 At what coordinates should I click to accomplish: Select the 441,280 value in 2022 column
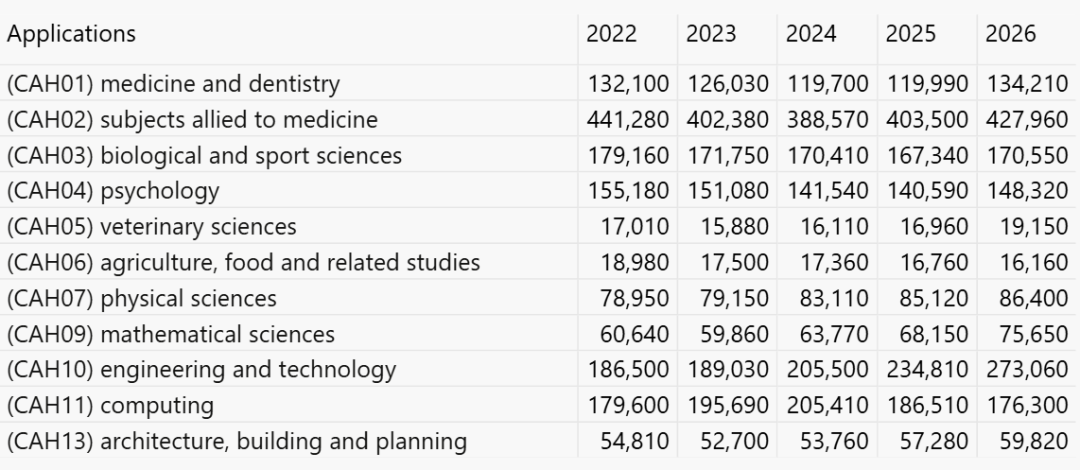tap(627, 120)
